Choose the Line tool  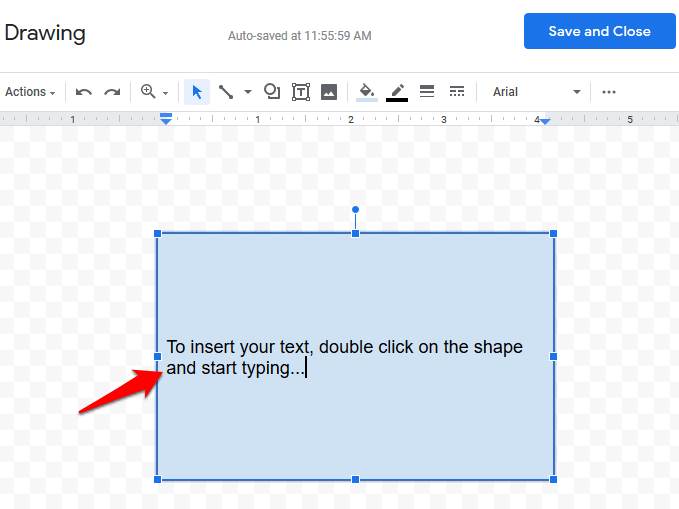pos(226,92)
